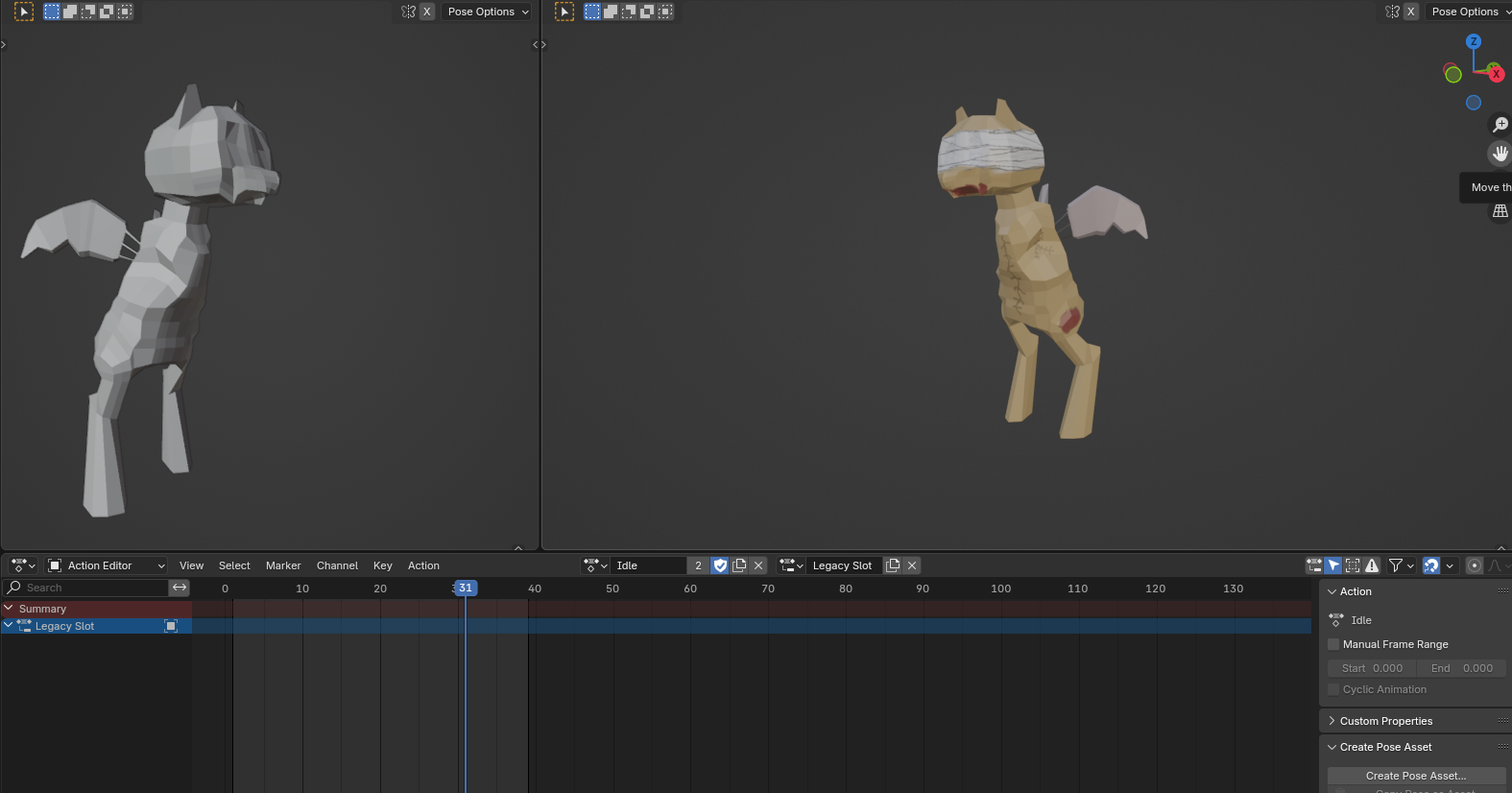Expand the Custom Properties panel
This screenshot has width=1512, height=793.
tap(1332, 721)
